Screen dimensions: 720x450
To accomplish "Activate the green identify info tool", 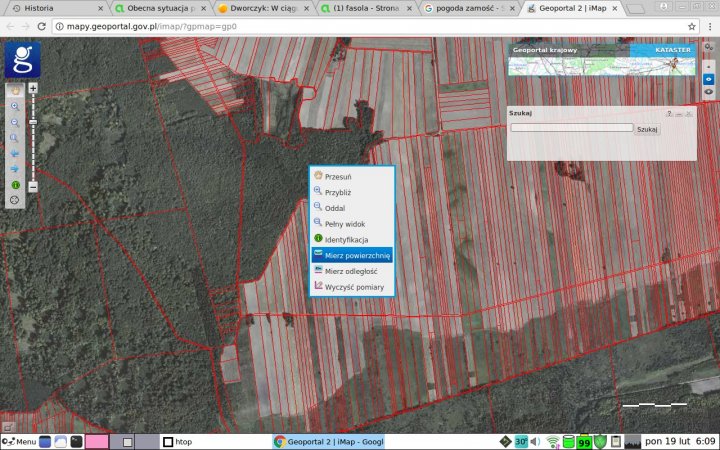I will 15,185.
